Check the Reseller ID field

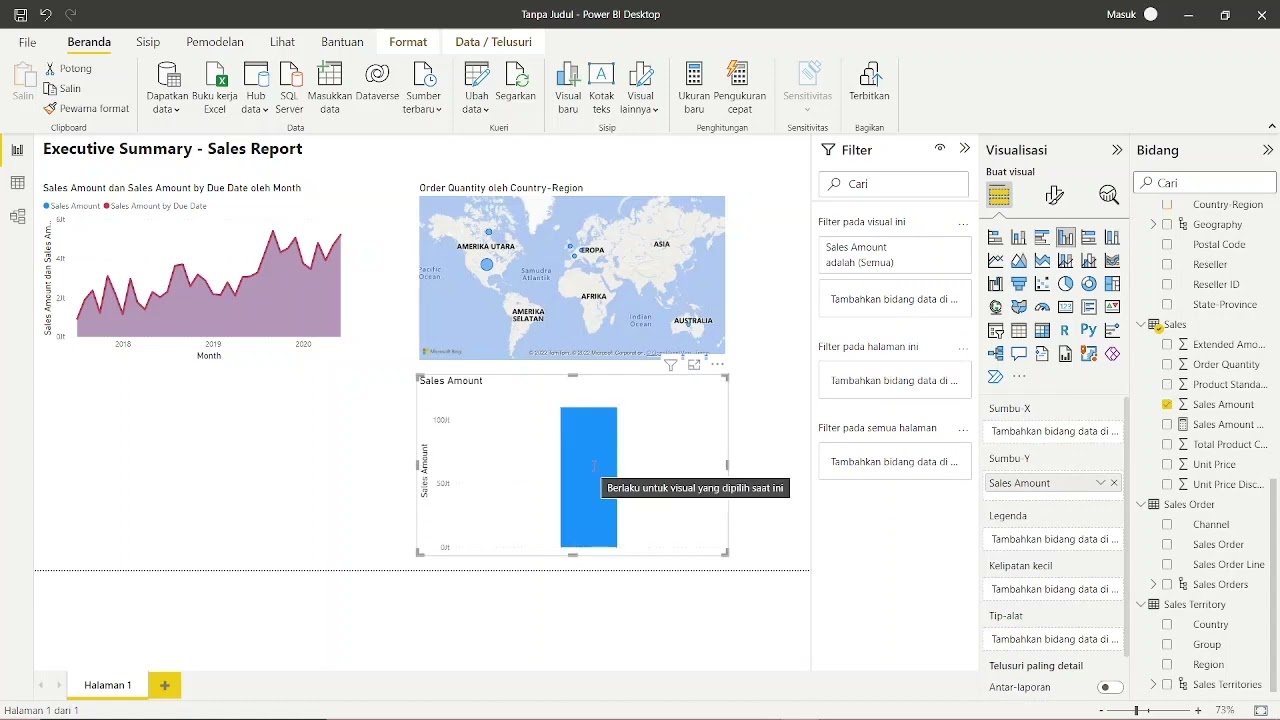tap(1167, 284)
